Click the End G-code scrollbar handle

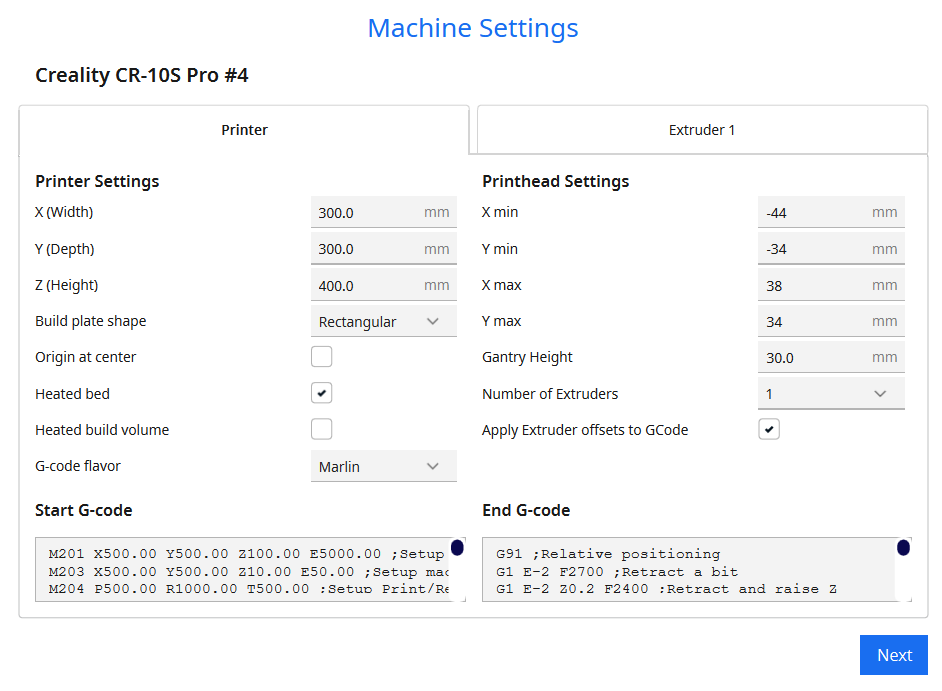point(904,547)
